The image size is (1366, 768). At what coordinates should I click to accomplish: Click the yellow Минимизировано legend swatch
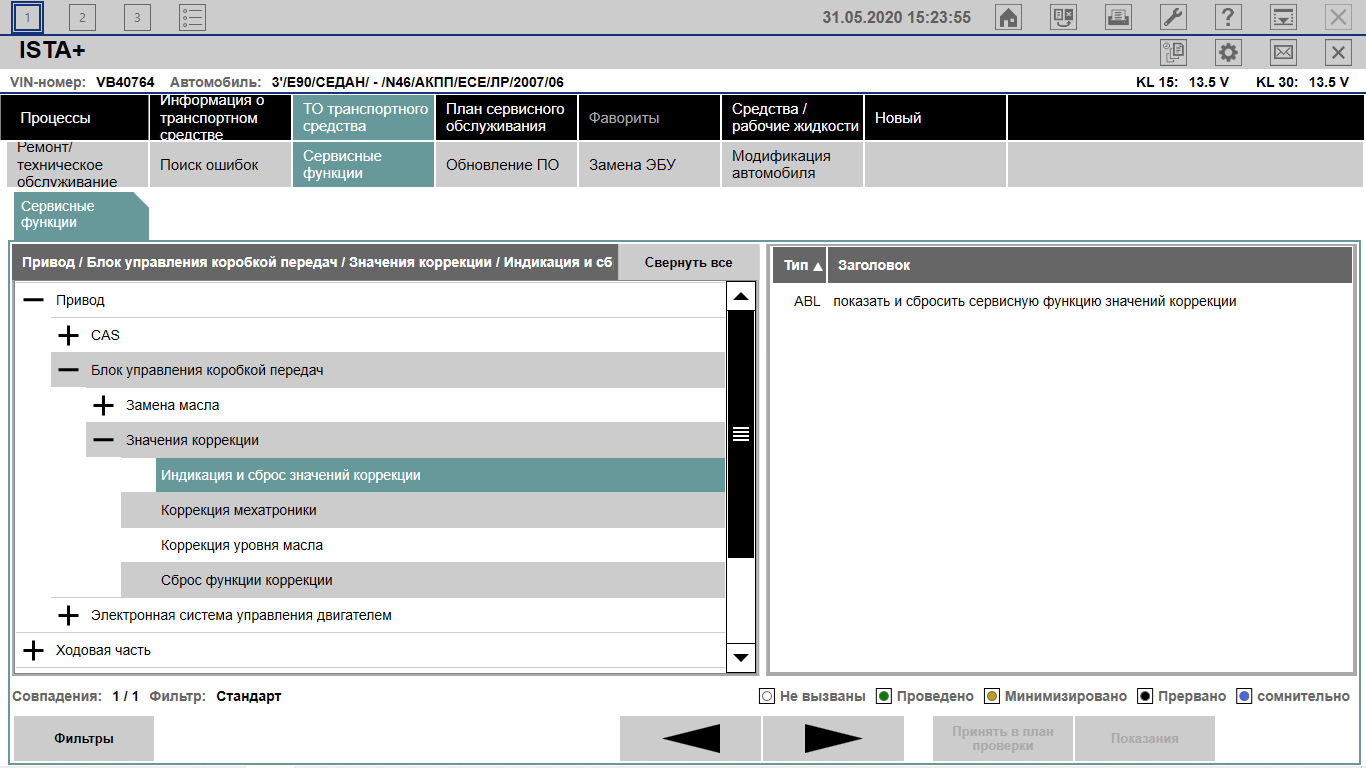992,696
